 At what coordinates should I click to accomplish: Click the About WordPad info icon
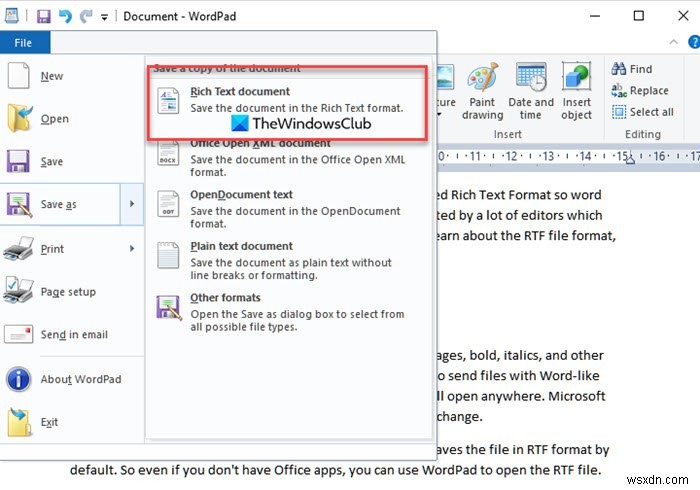(18, 379)
